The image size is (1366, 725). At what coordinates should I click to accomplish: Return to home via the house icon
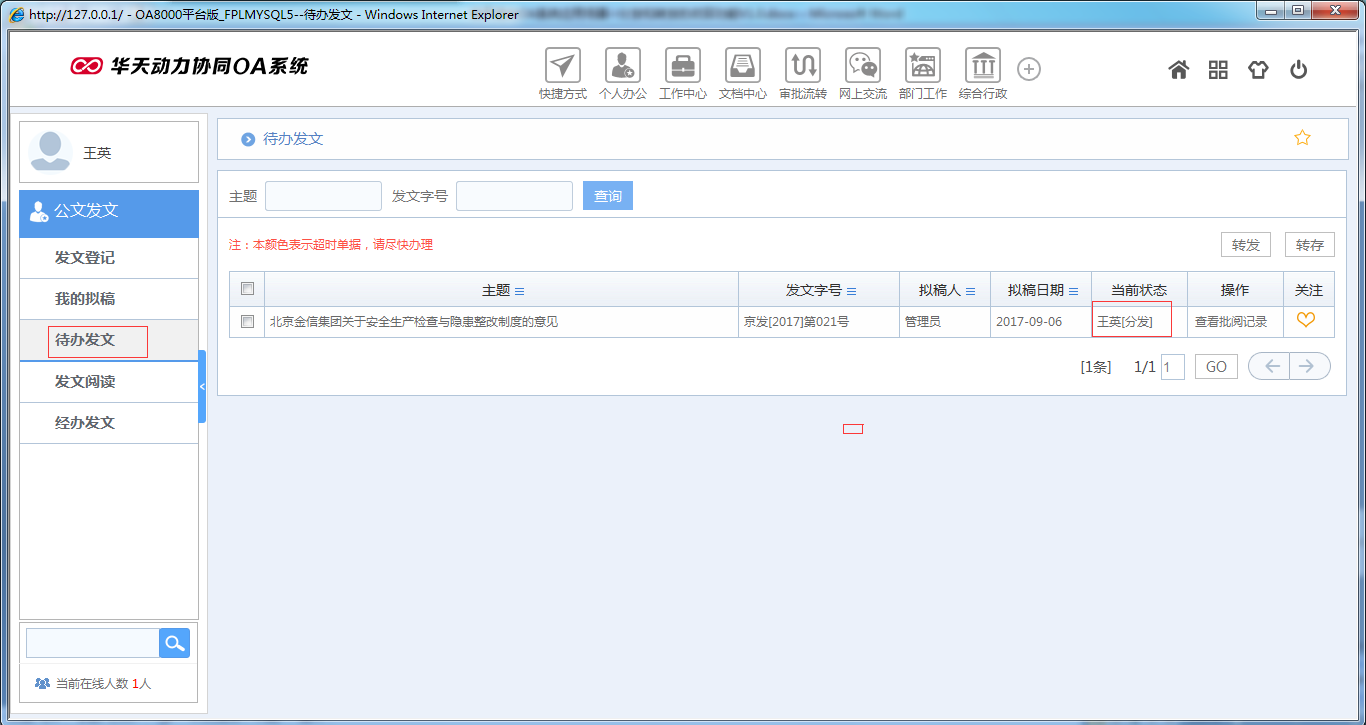point(1178,69)
